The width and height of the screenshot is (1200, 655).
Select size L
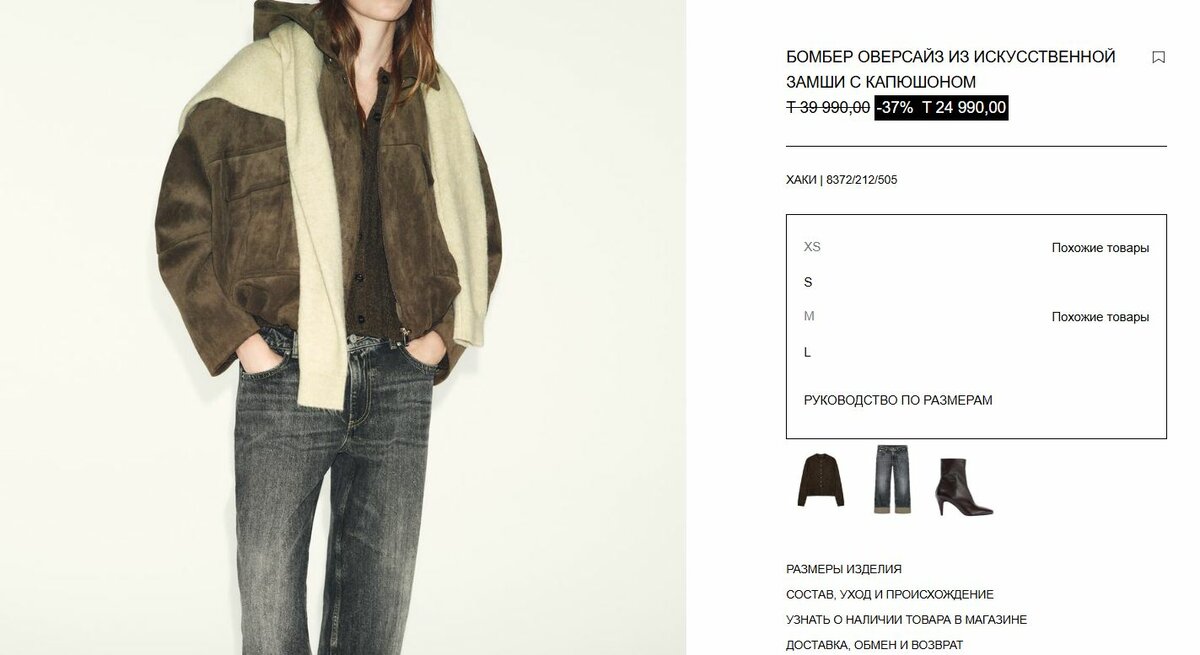tap(808, 352)
